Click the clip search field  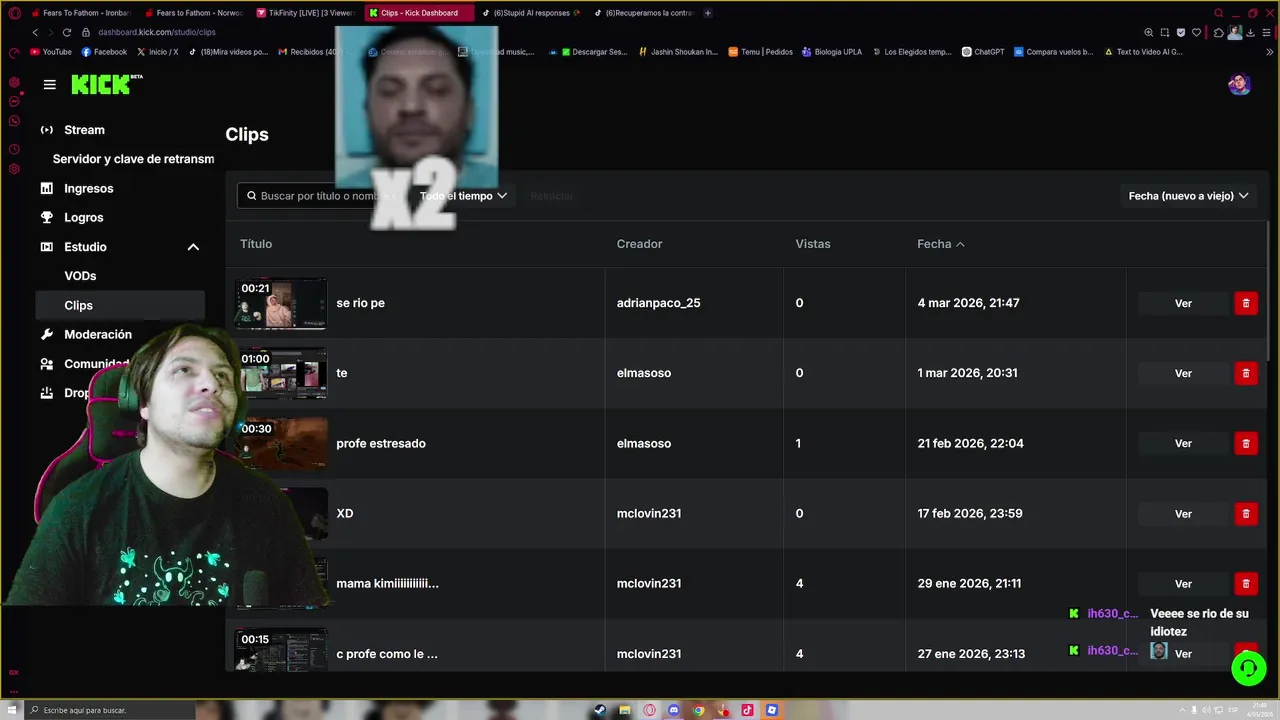[320, 196]
